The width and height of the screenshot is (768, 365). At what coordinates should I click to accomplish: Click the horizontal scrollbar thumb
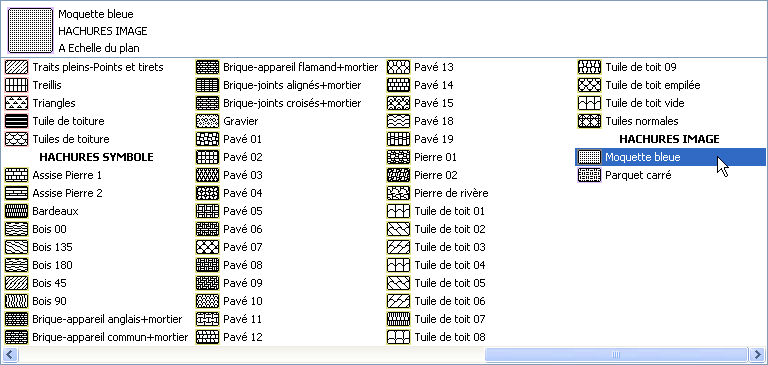(x=616, y=354)
